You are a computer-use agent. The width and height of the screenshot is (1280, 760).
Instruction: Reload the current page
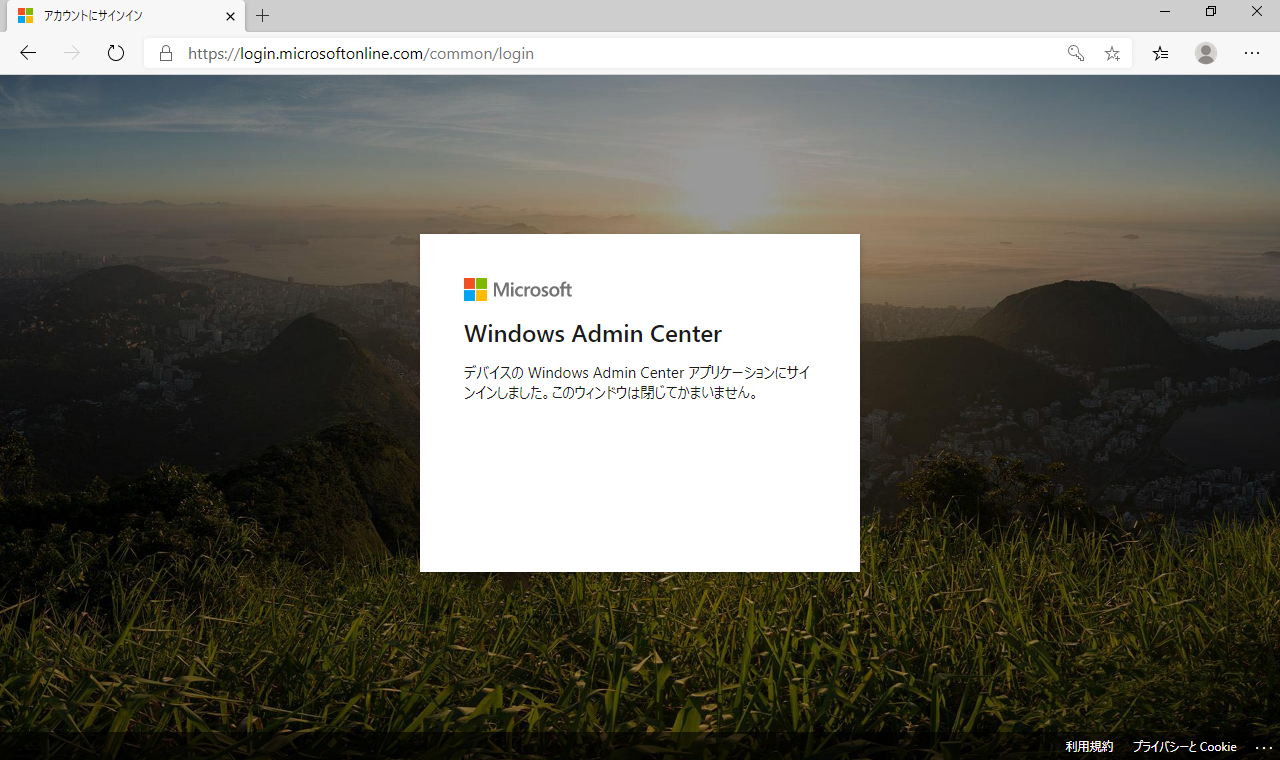click(116, 53)
